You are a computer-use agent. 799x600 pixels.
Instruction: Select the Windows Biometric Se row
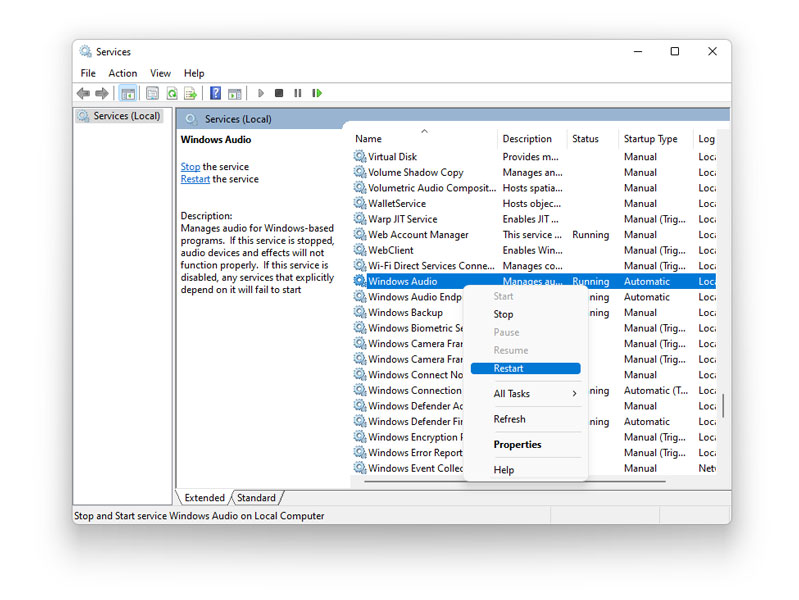coord(534,328)
